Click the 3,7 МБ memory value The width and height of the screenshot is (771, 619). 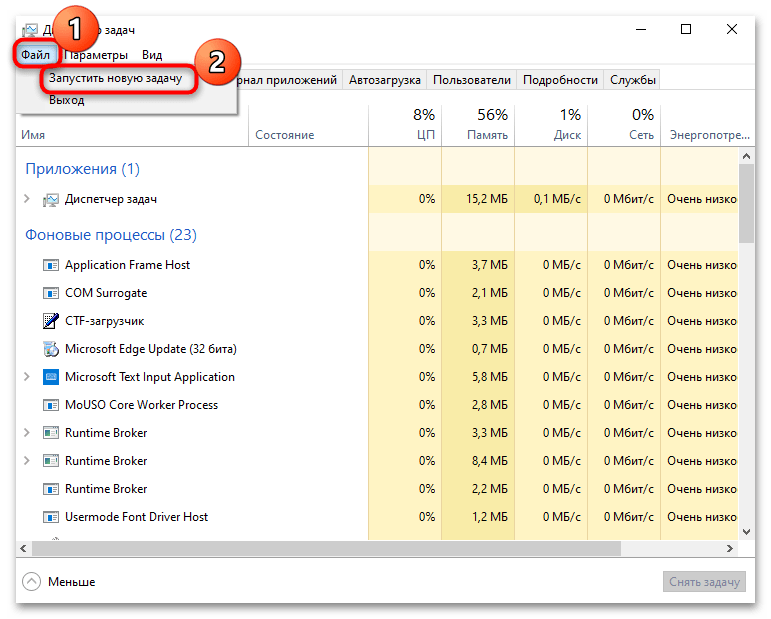click(x=490, y=265)
